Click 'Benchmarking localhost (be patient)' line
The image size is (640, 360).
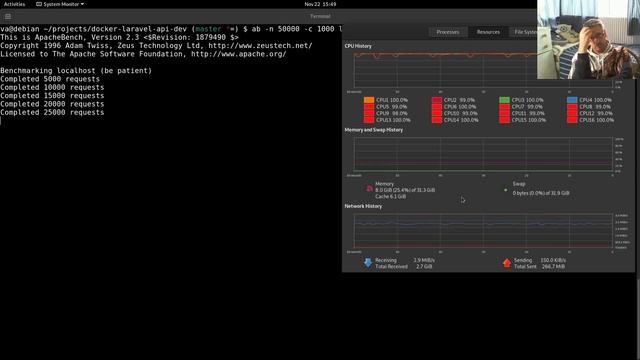click(x=76, y=71)
